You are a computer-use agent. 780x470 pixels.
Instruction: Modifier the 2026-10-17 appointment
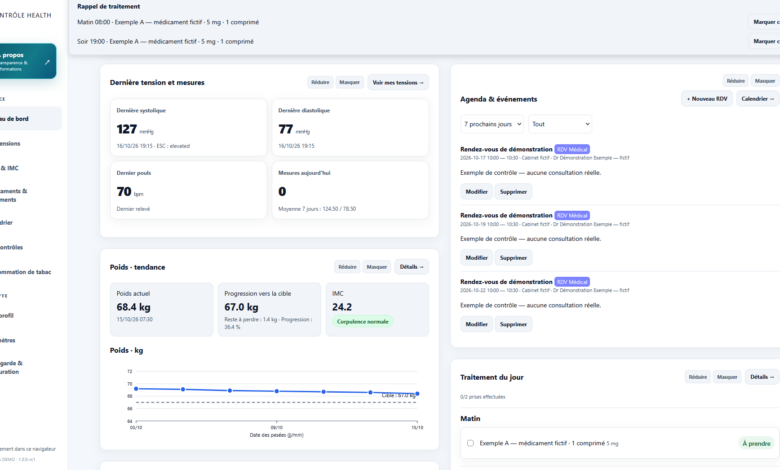click(477, 191)
